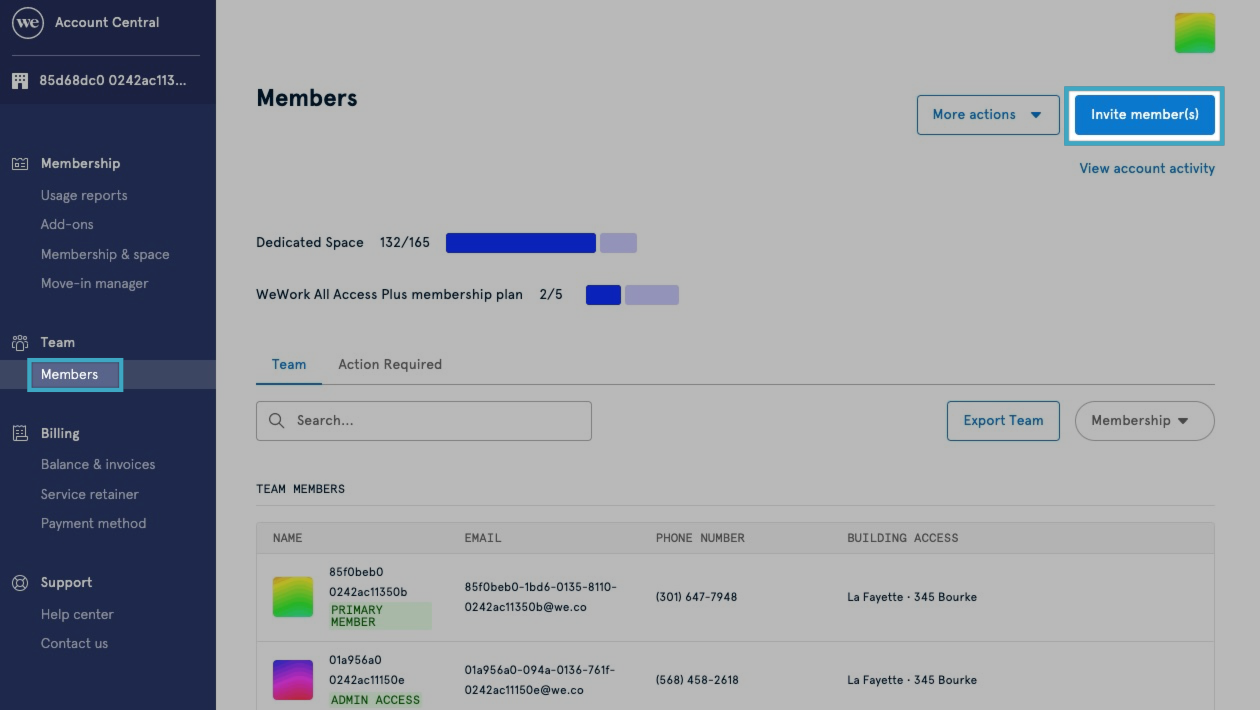This screenshot has height=710, width=1260.
Task: Click the Billing section icon
Action: (20, 433)
